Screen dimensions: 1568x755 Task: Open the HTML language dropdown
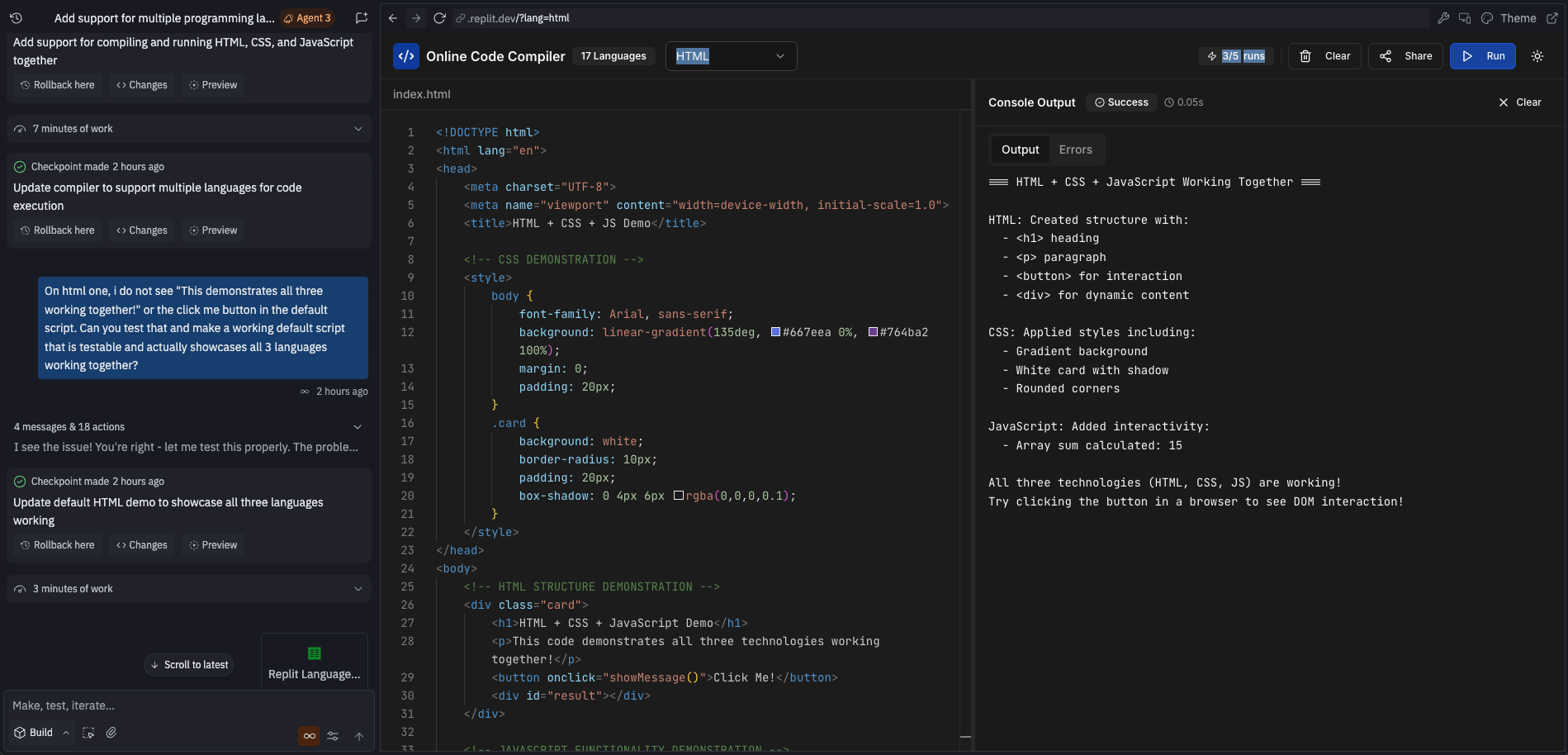coord(730,55)
